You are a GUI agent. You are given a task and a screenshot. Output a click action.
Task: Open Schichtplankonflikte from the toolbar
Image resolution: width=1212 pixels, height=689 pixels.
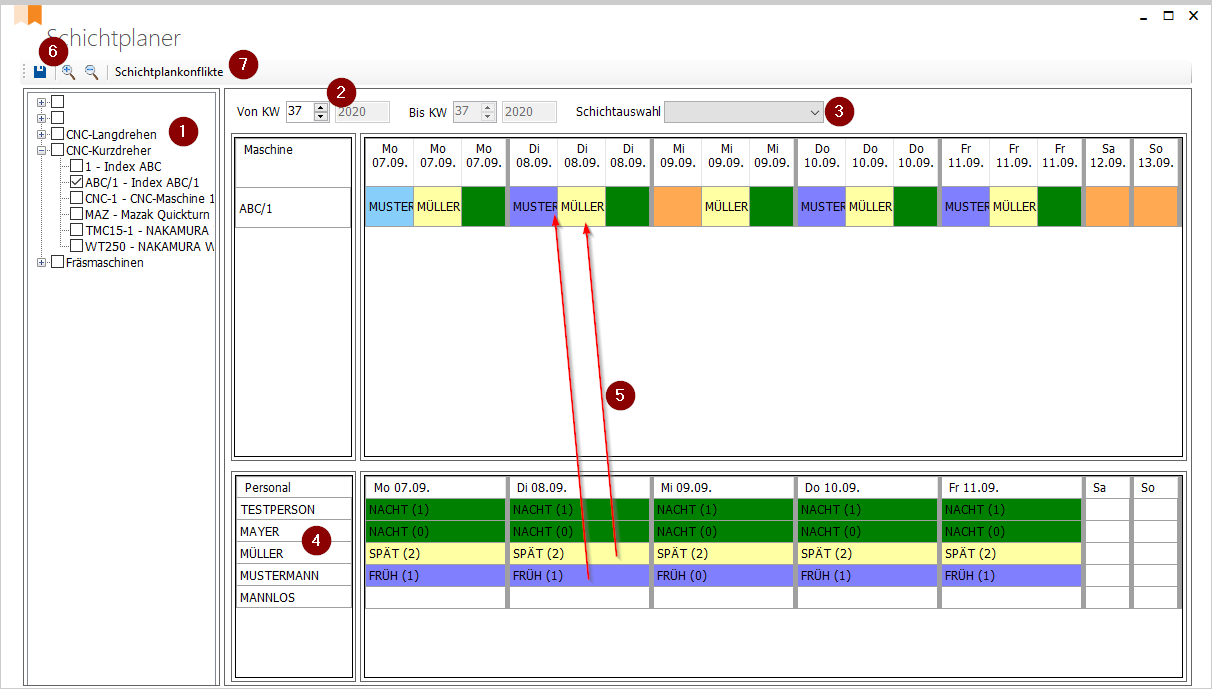(168, 72)
